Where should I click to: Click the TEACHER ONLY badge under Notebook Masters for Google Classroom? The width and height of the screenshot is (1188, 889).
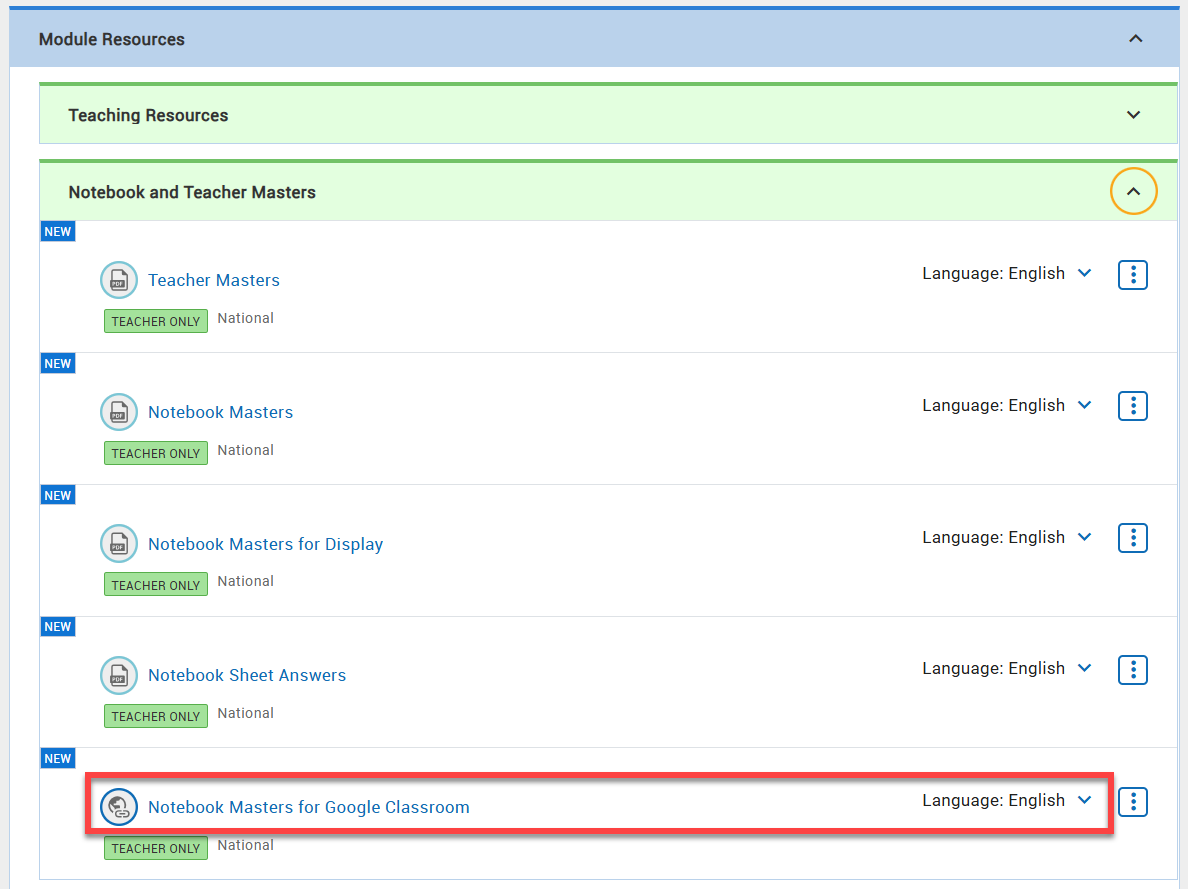pos(155,848)
